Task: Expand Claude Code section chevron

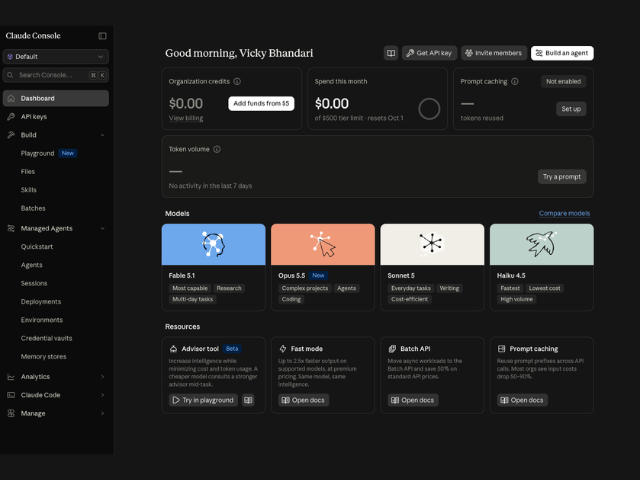Action: click(x=102, y=395)
